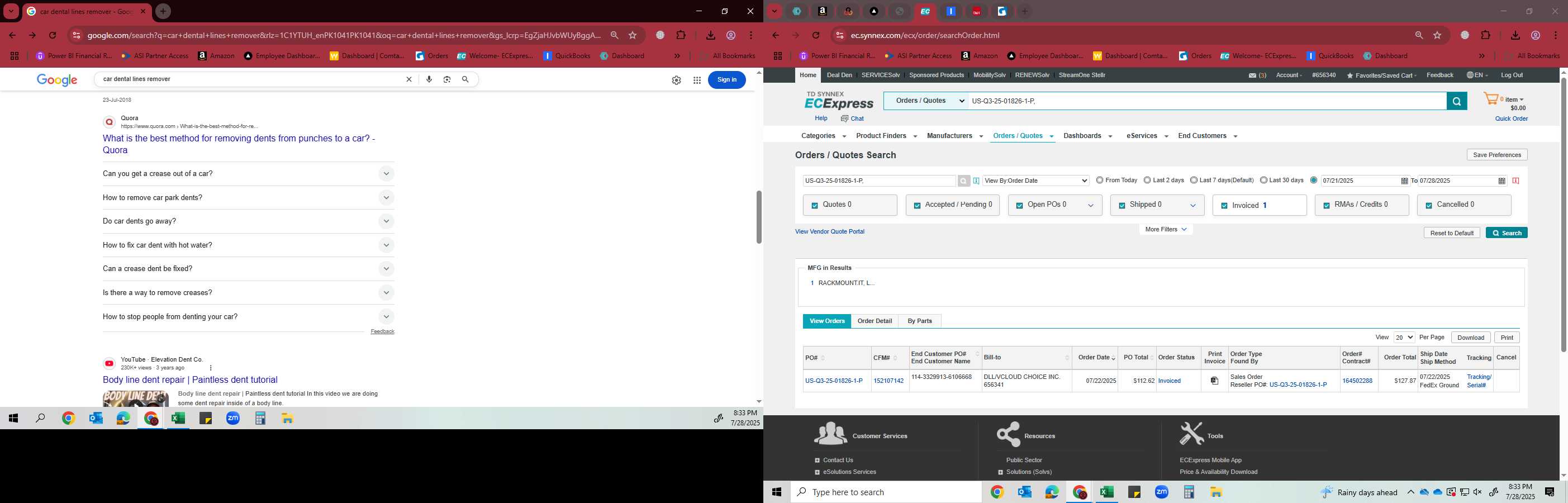Click Save Preferences button

[x=1497, y=155]
